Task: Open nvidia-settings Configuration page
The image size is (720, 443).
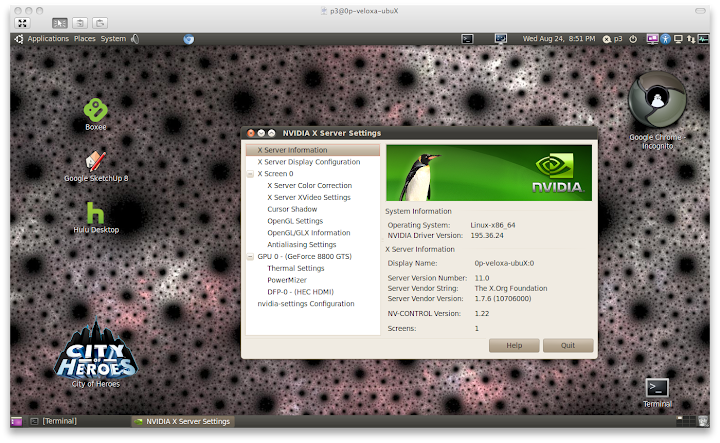Action: [x=306, y=304]
